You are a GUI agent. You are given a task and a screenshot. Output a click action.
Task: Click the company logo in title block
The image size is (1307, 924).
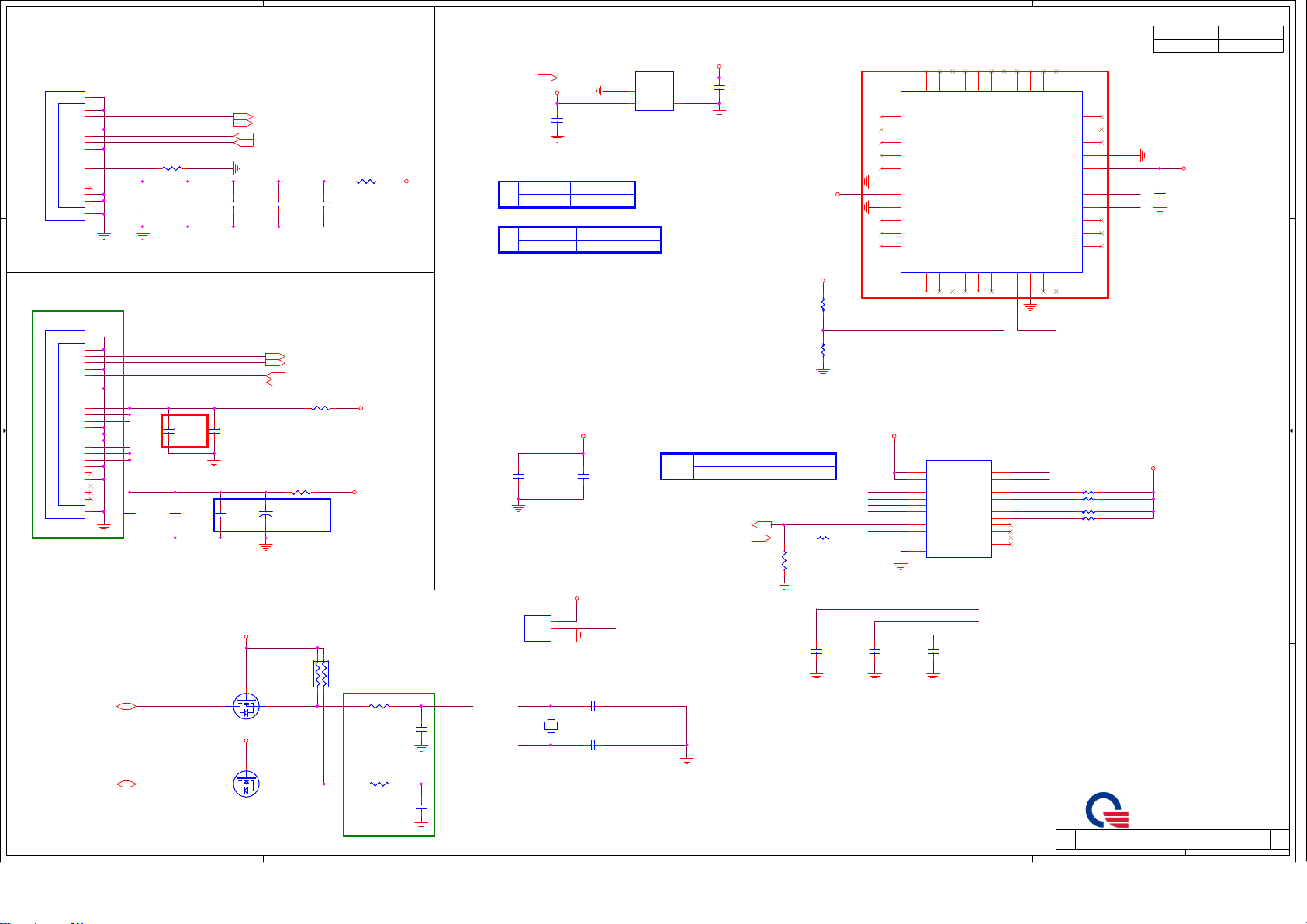[1107, 812]
